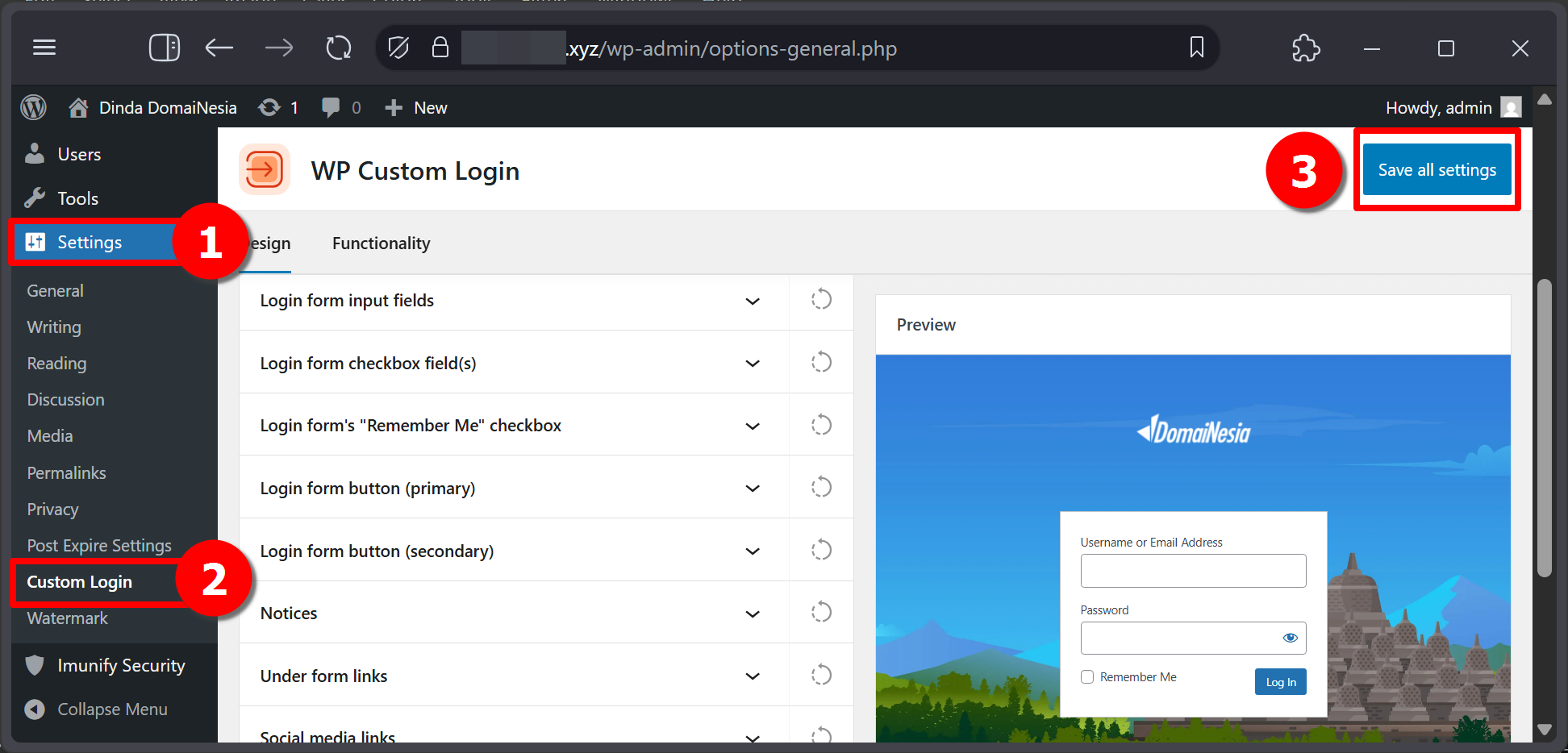Open the browser hamburger menu
Image resolution: width=1568 pixels, height=753 pixels.
(44, 48)
